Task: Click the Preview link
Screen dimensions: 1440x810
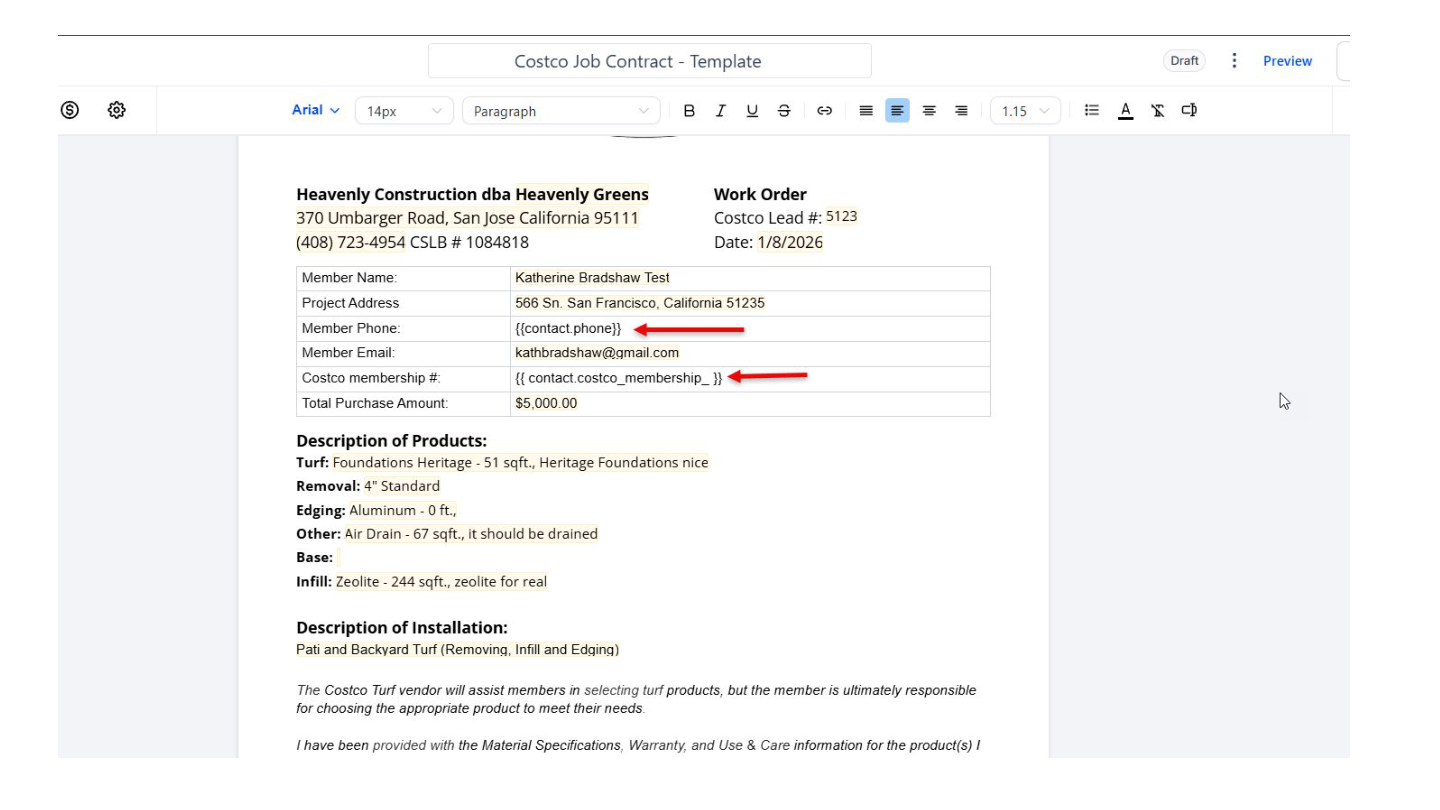Action: 1287,61
